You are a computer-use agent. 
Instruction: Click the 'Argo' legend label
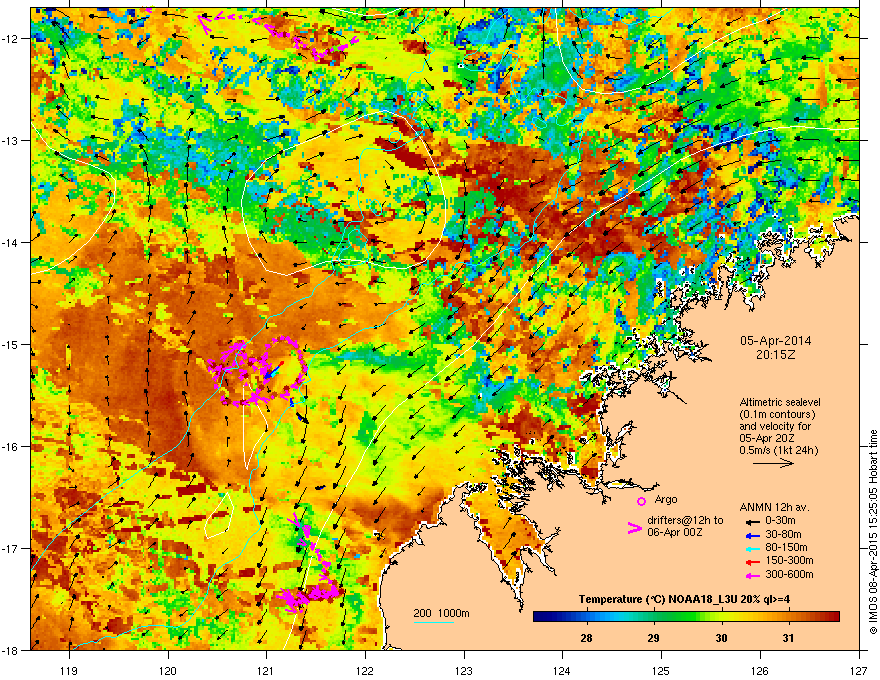[666, 499]
